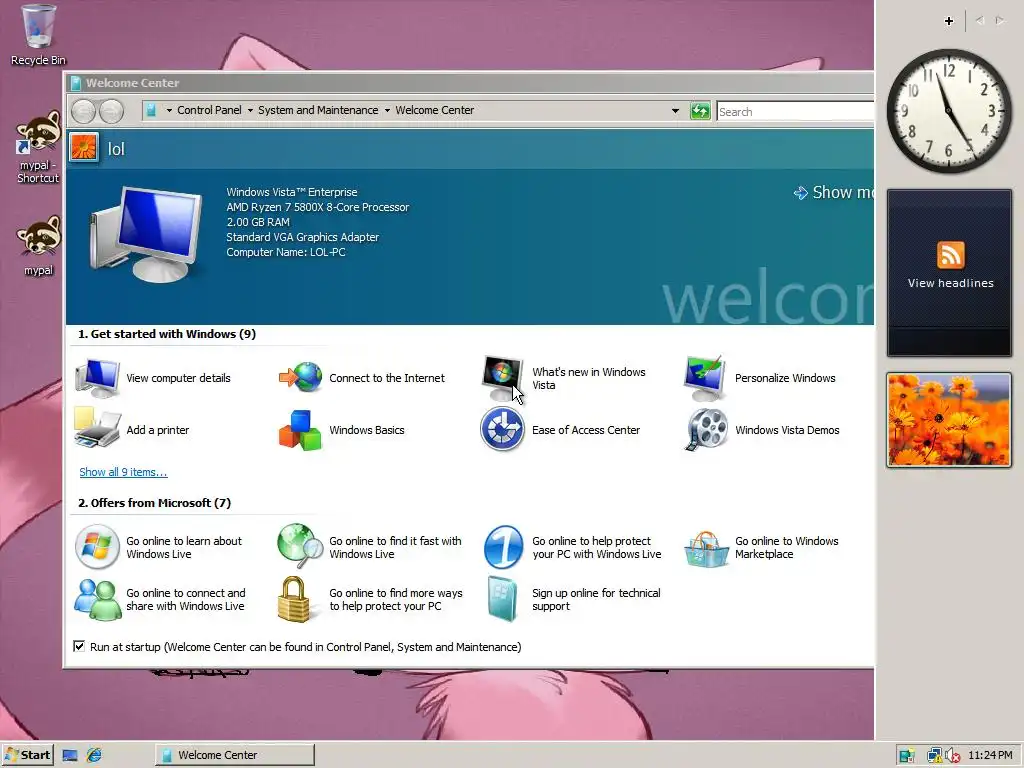Click Show desktop in quick launch
Screen dimensions: 1024x768
[x=70, y=756]
